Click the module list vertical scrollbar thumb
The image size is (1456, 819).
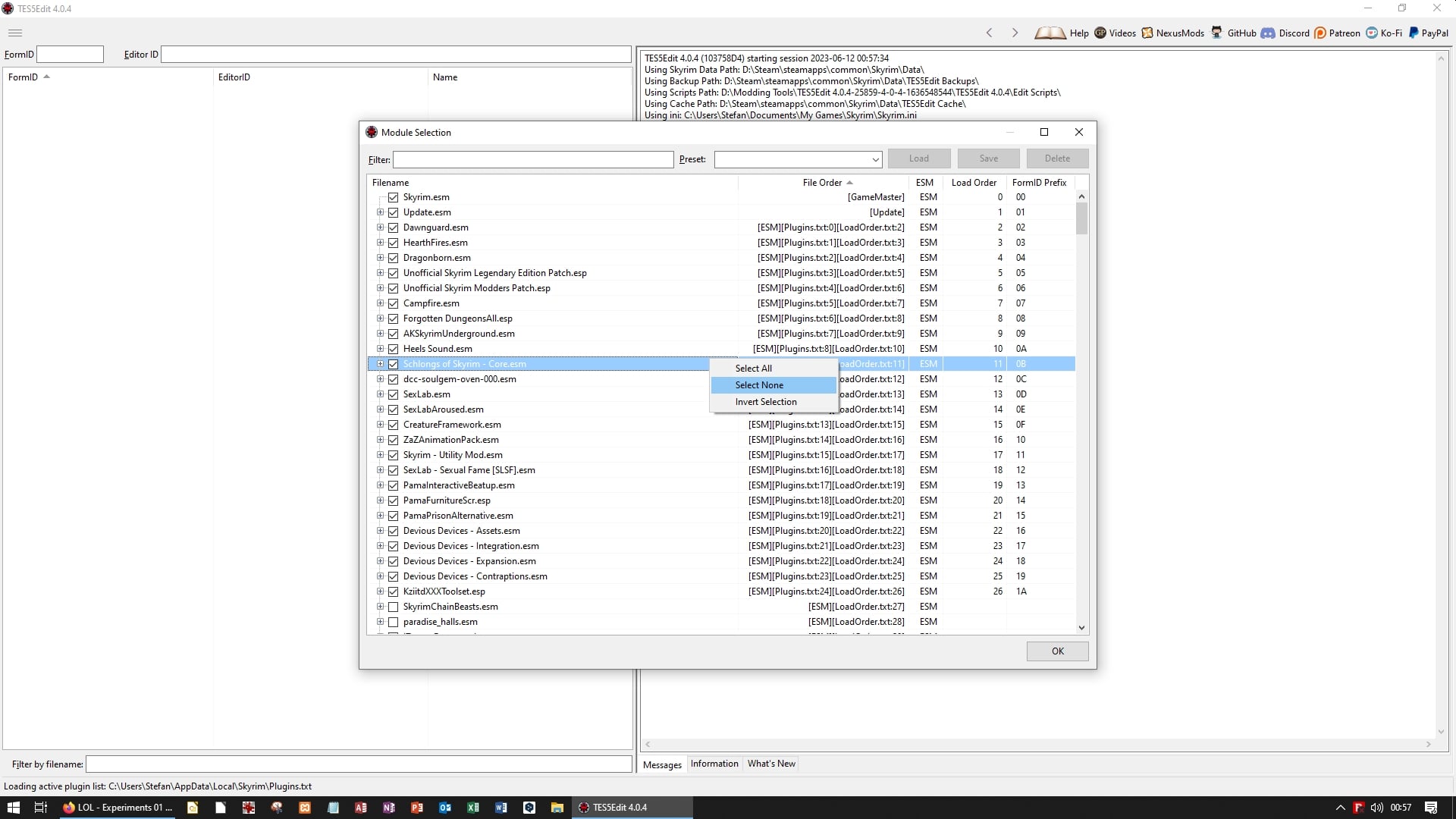coord(1081,218)
